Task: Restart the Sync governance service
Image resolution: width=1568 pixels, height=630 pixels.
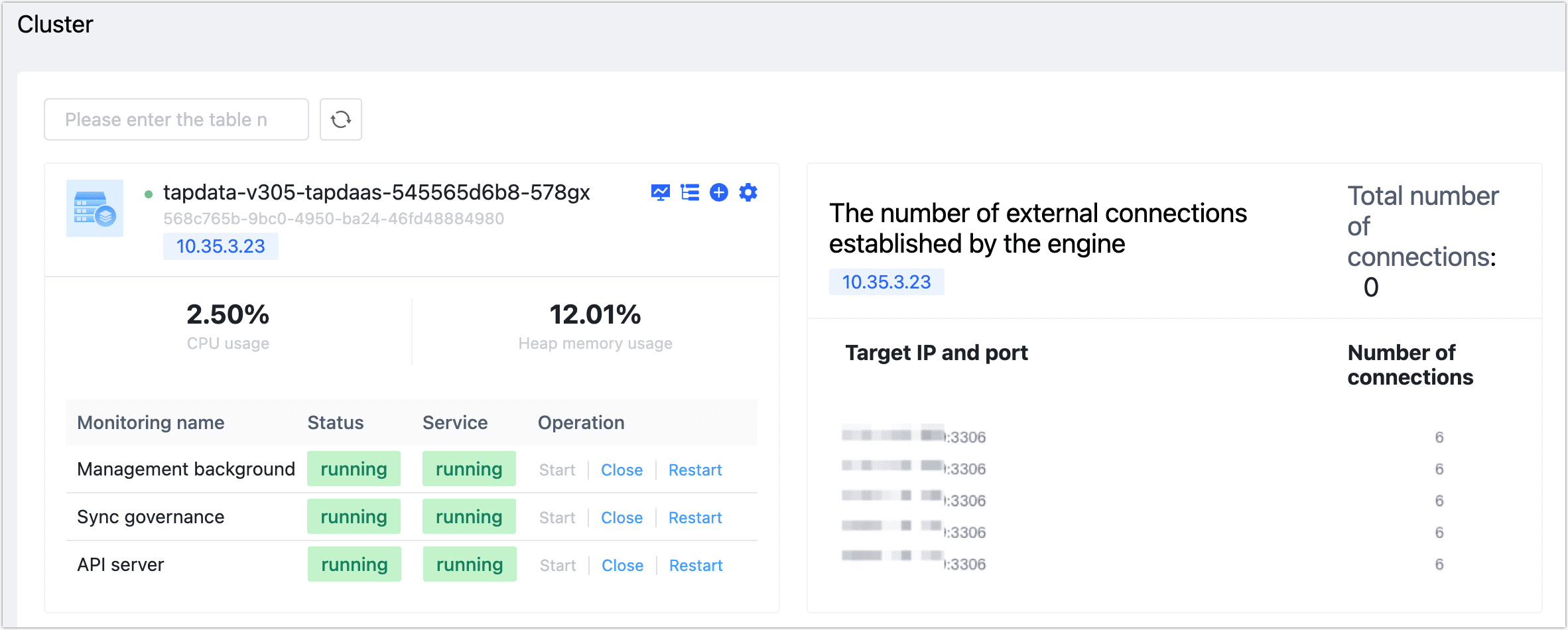Action: [x=694, y=517]
